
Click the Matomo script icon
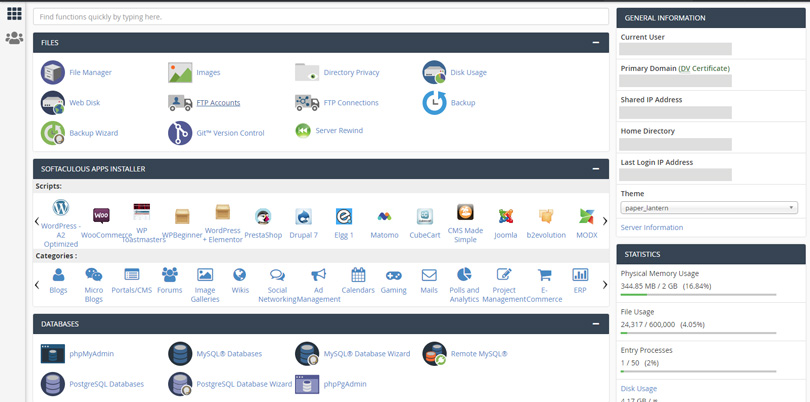tap(384, 217)
